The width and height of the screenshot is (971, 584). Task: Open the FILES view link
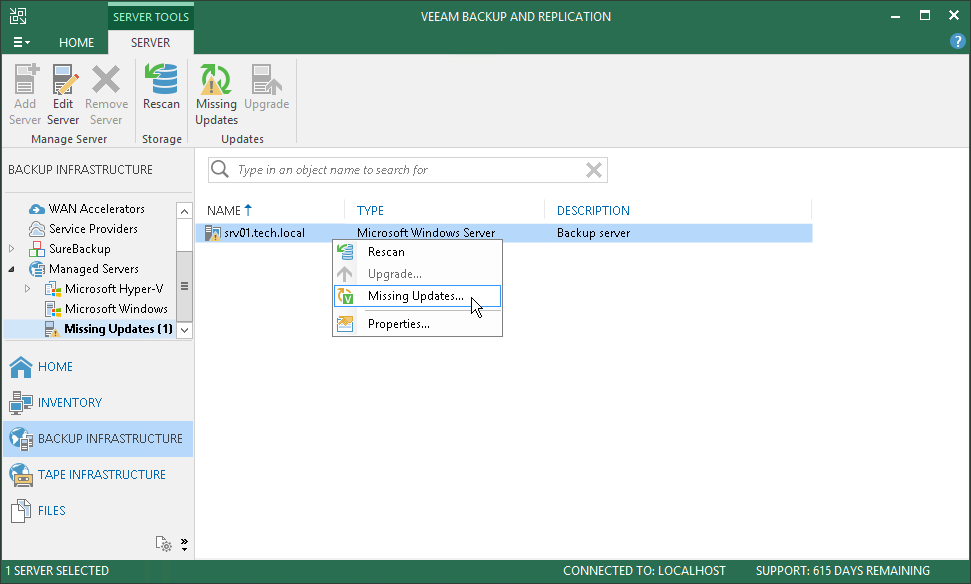tap(51, 510)
